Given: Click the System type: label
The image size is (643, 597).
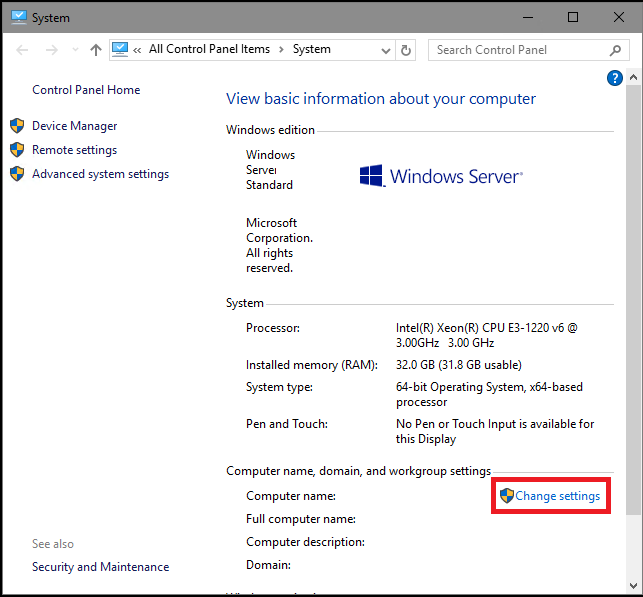Looking at the screenshot, I should coord(279,387).
